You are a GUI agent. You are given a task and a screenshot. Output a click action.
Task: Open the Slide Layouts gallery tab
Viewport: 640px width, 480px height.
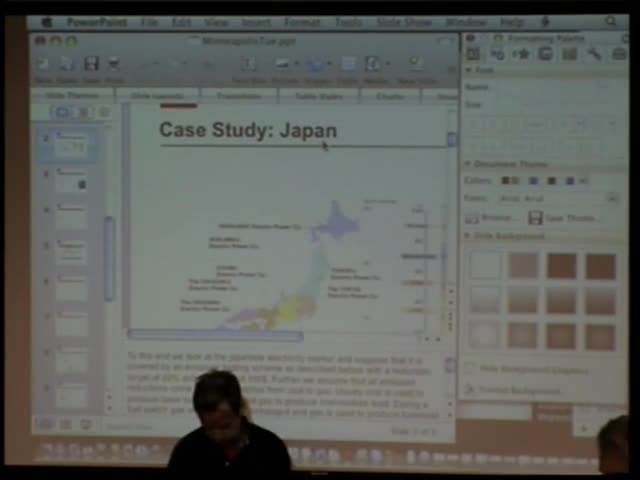(x=157, y=96)
